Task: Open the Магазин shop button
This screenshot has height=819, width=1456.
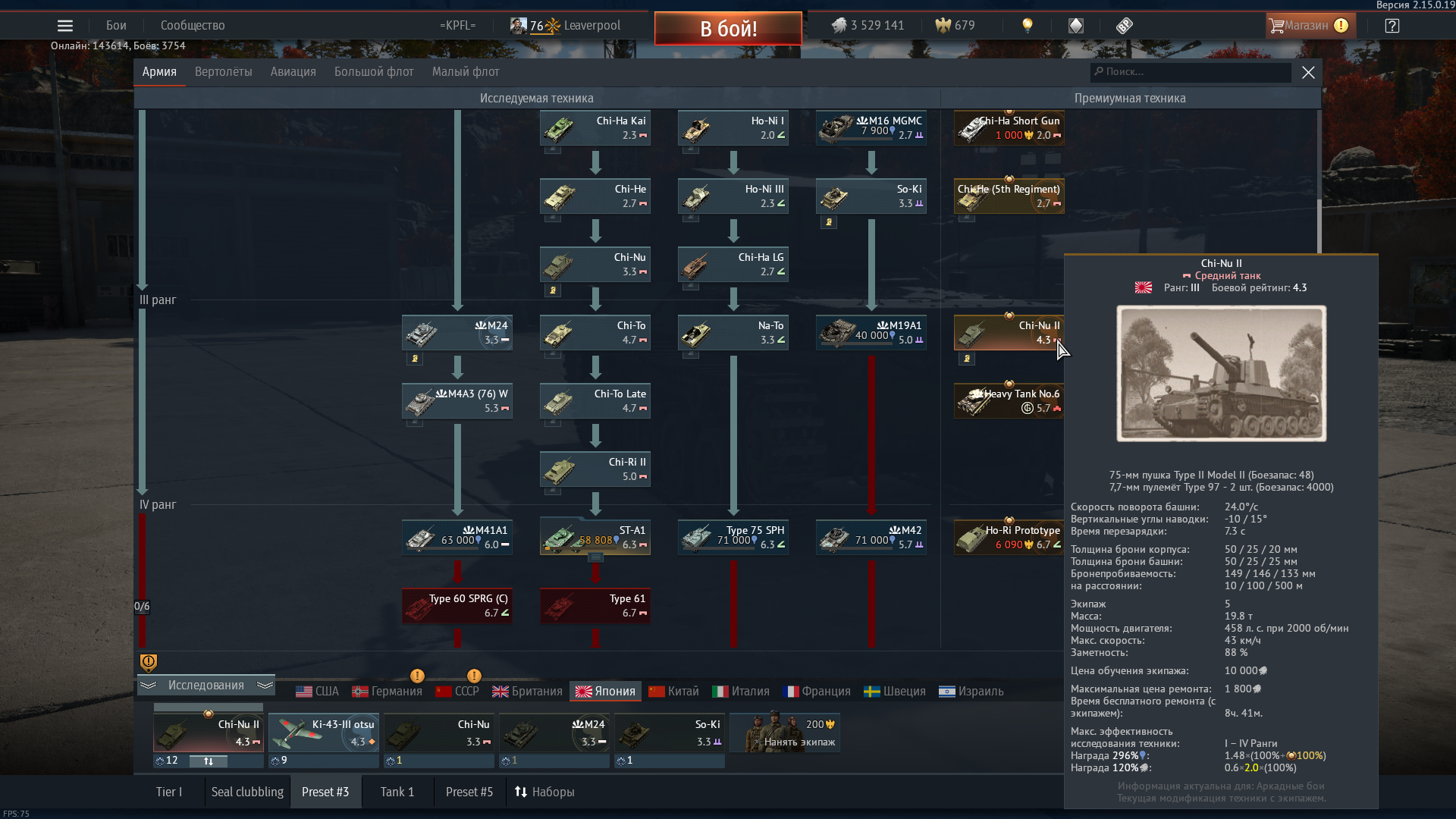Action: 1310,26
